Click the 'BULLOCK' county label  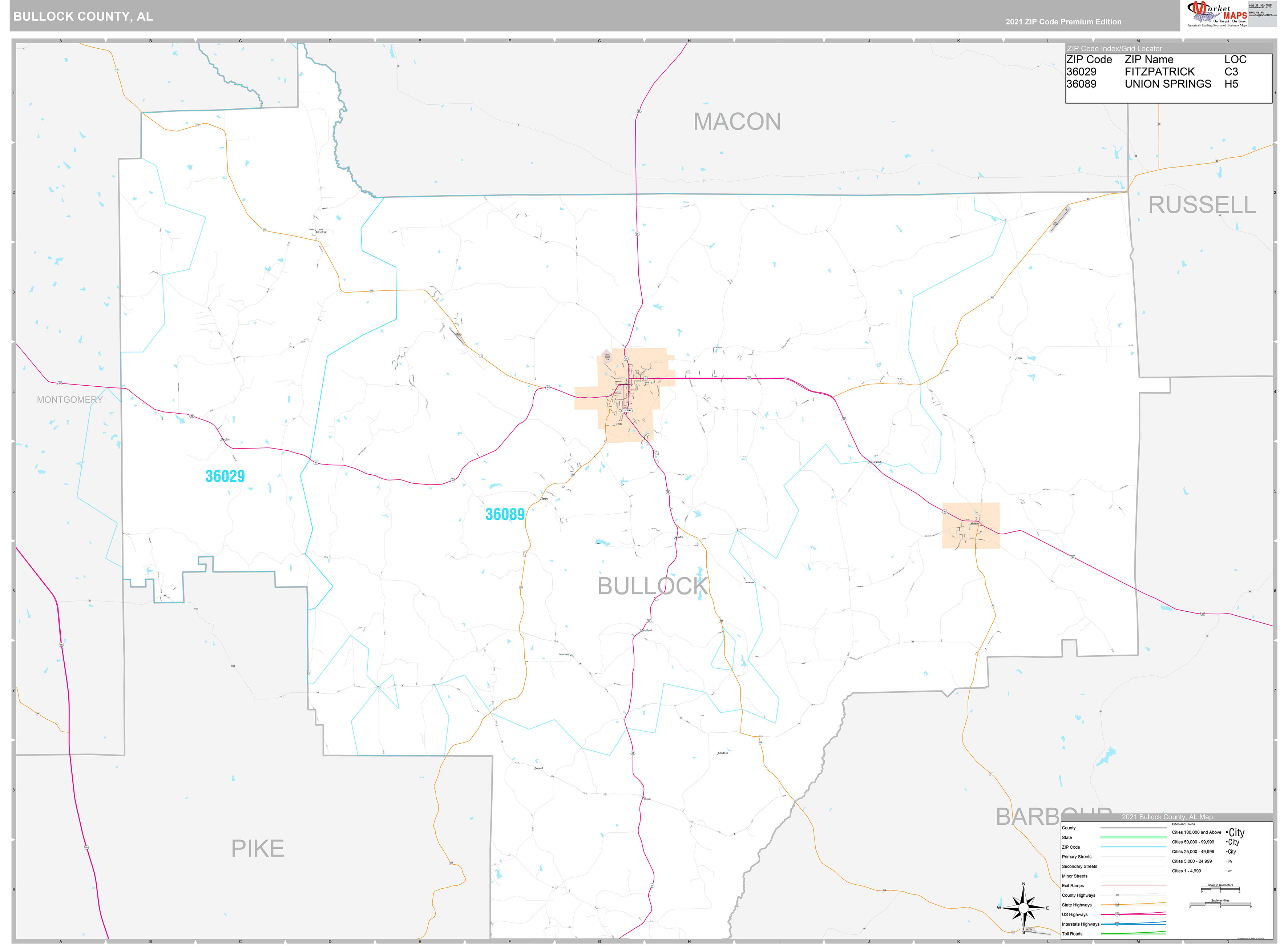point(652,586)
